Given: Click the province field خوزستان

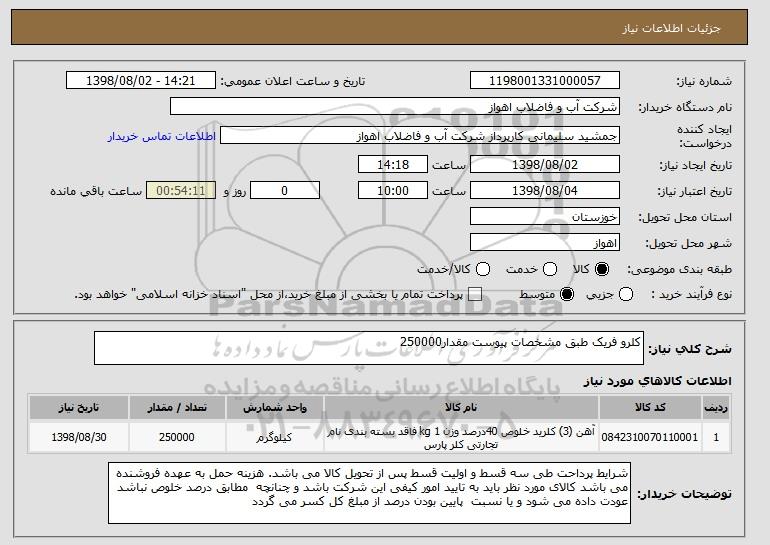Looking at the screenshot, I should pos(545,217).
